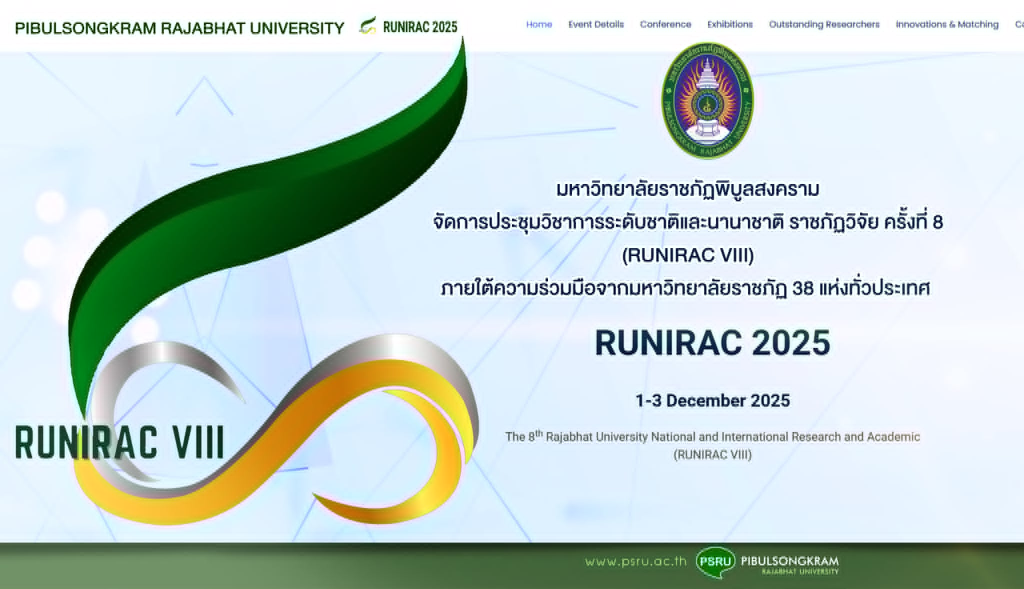1024x589 pixels.
Task: Click the partially visible rightmost navigation item
Action: click(x=1019, y=24)
